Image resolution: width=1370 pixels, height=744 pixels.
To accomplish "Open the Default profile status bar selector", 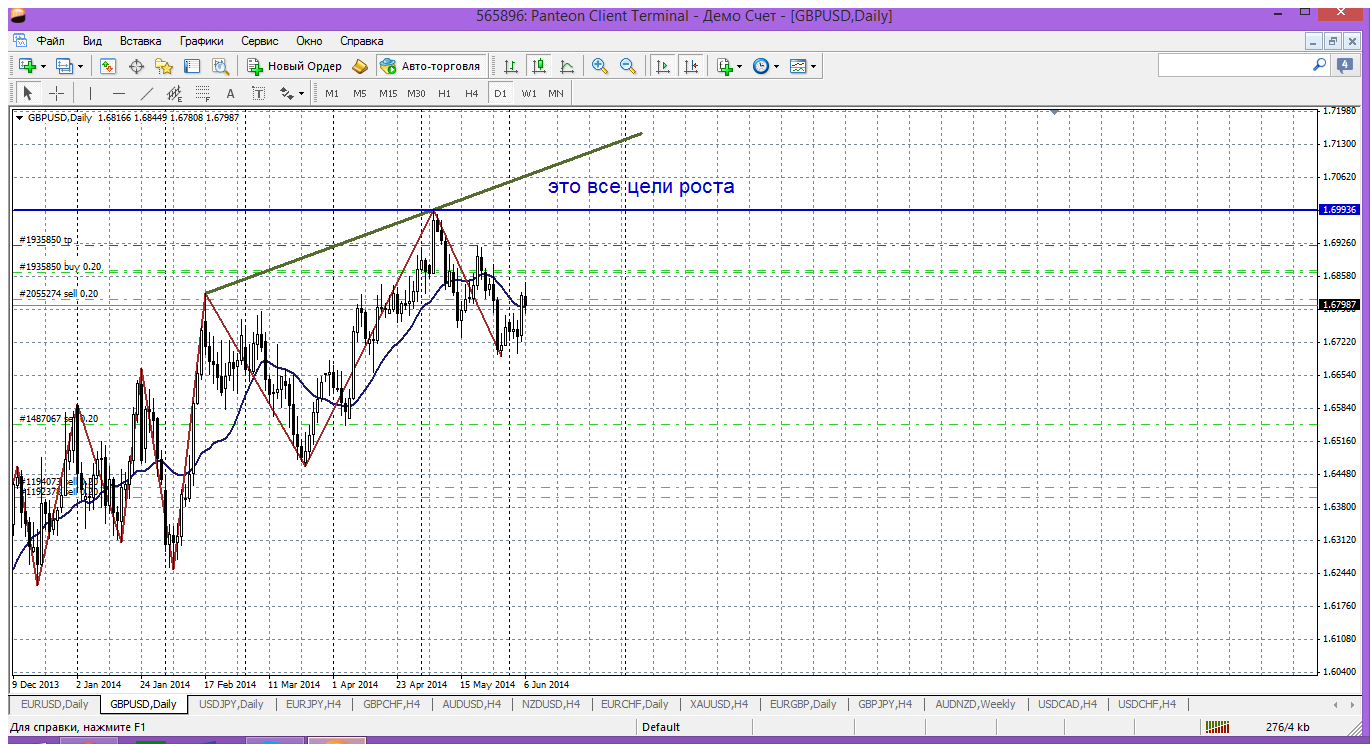I will (x=661, y=727).
